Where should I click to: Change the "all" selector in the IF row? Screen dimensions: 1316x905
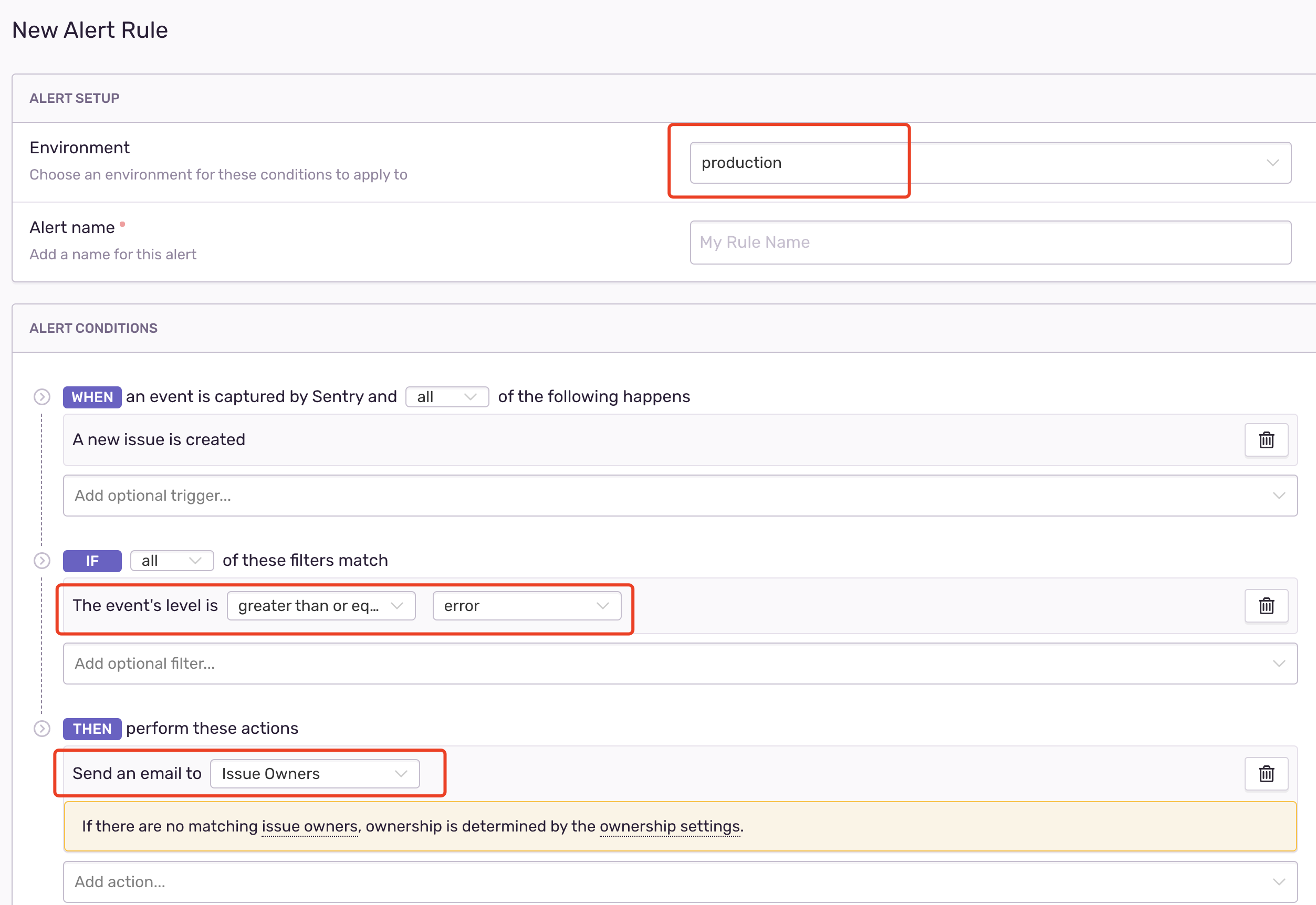point(171,560)
